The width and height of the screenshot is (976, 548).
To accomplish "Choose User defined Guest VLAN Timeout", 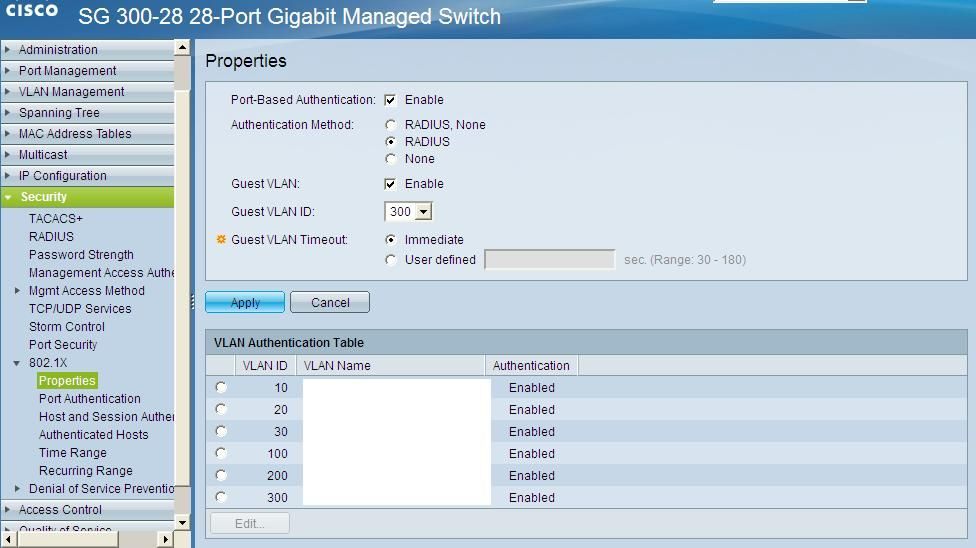I will pos(390,260).
